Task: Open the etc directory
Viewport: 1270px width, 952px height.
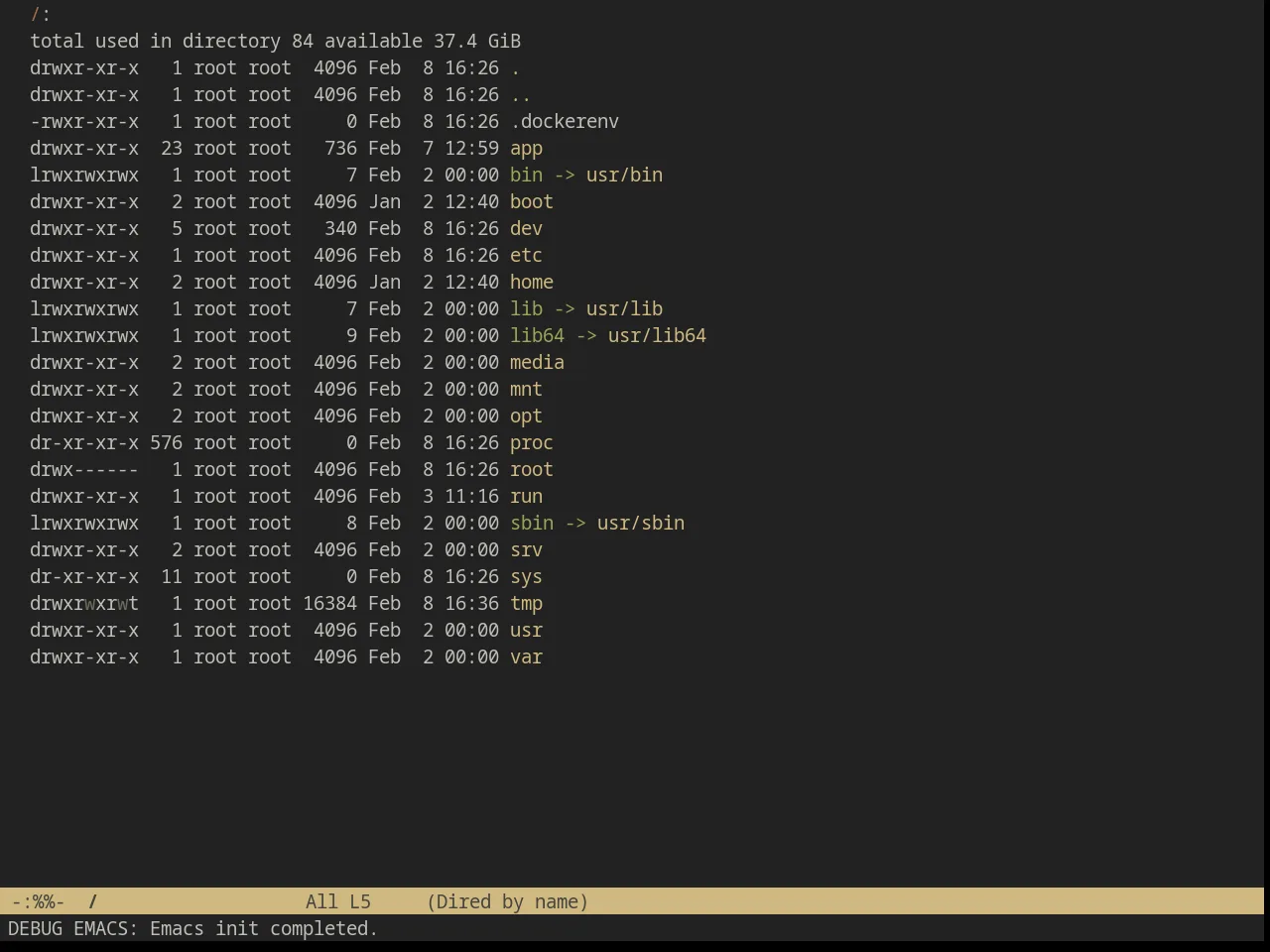Action: pos(526,256)
